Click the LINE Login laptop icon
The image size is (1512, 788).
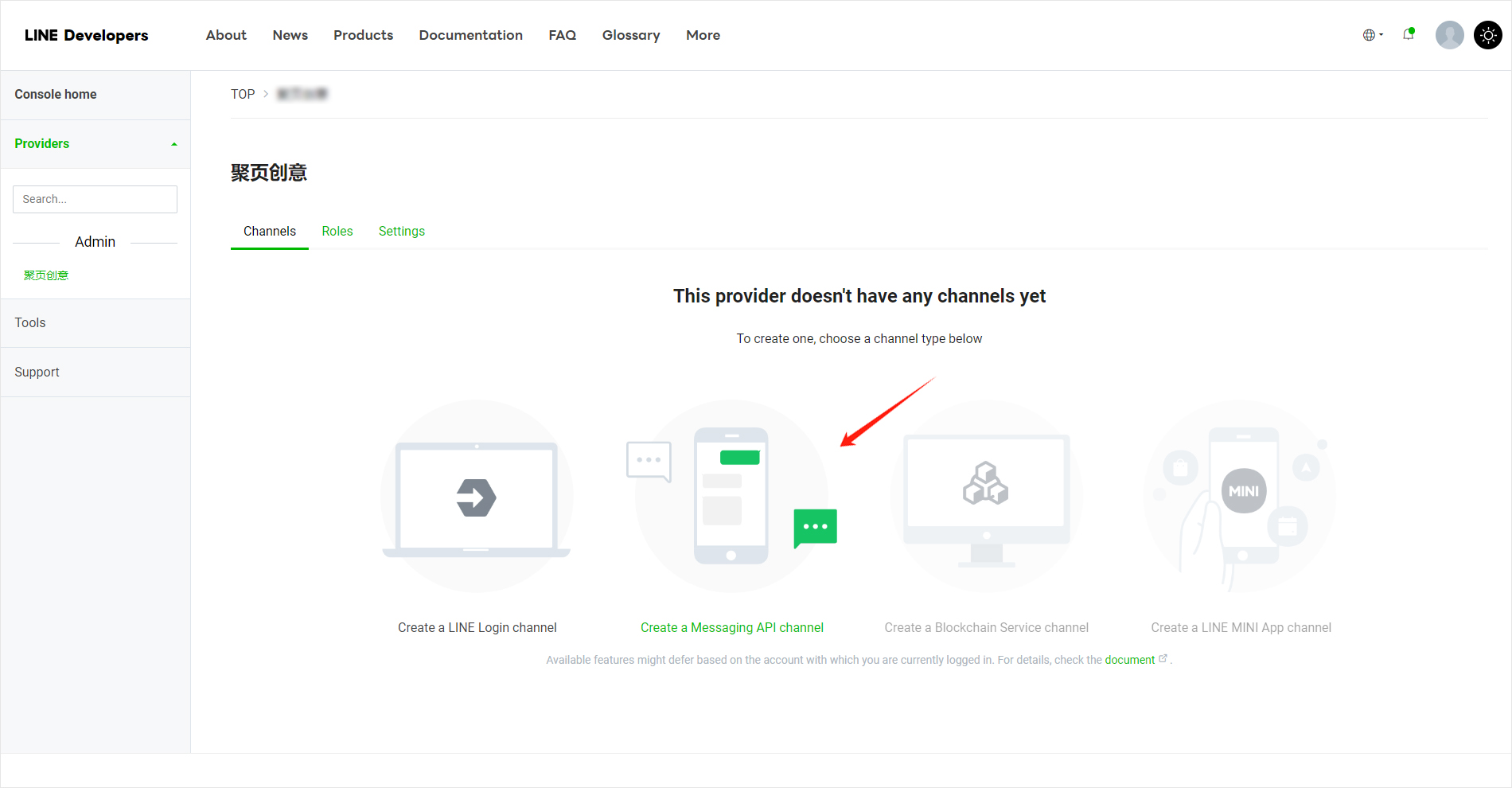tap(477, 497)
